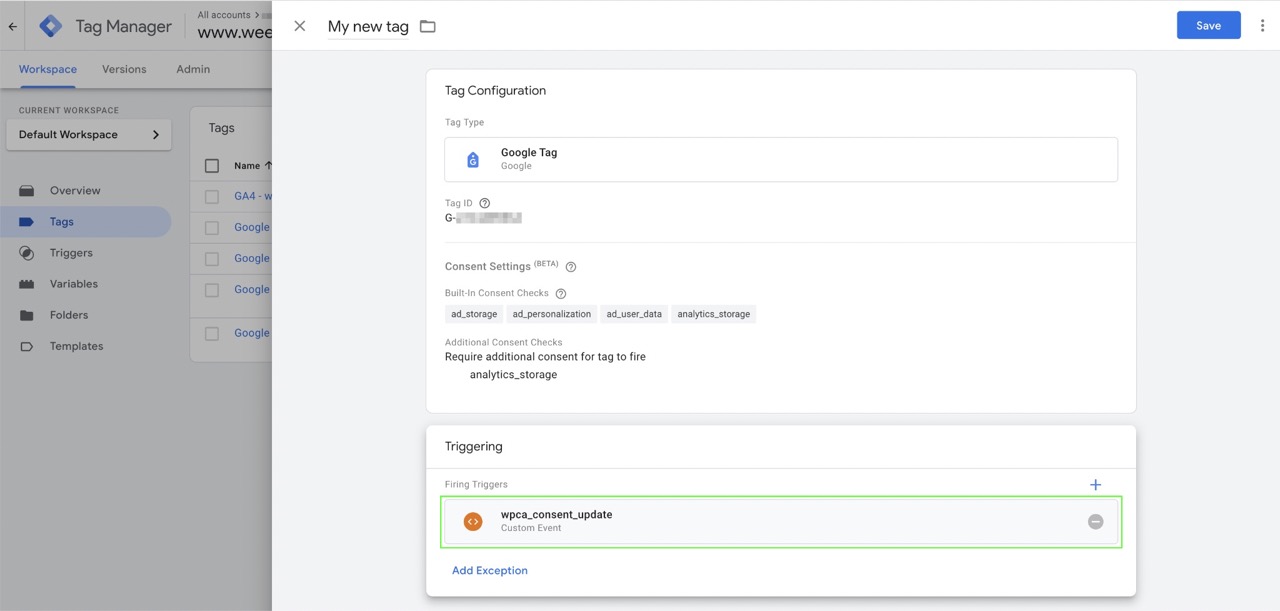The image size is (1280, 611).
Task: Check the box for the GA4 tag row
Action: [212, 197]
